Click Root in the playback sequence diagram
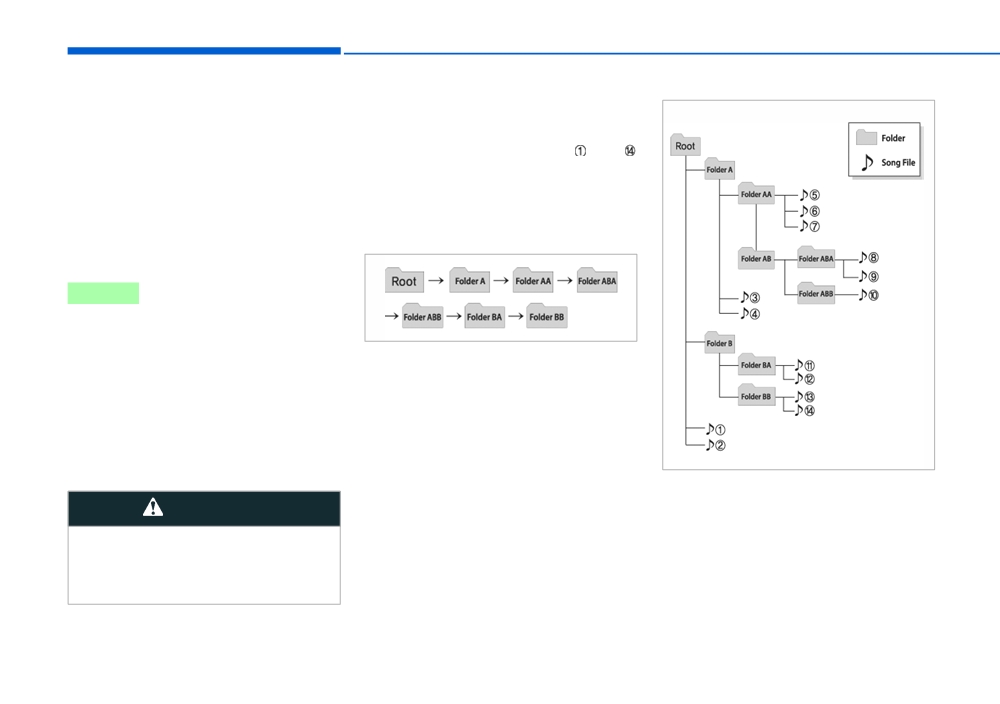 pos(404,281)
